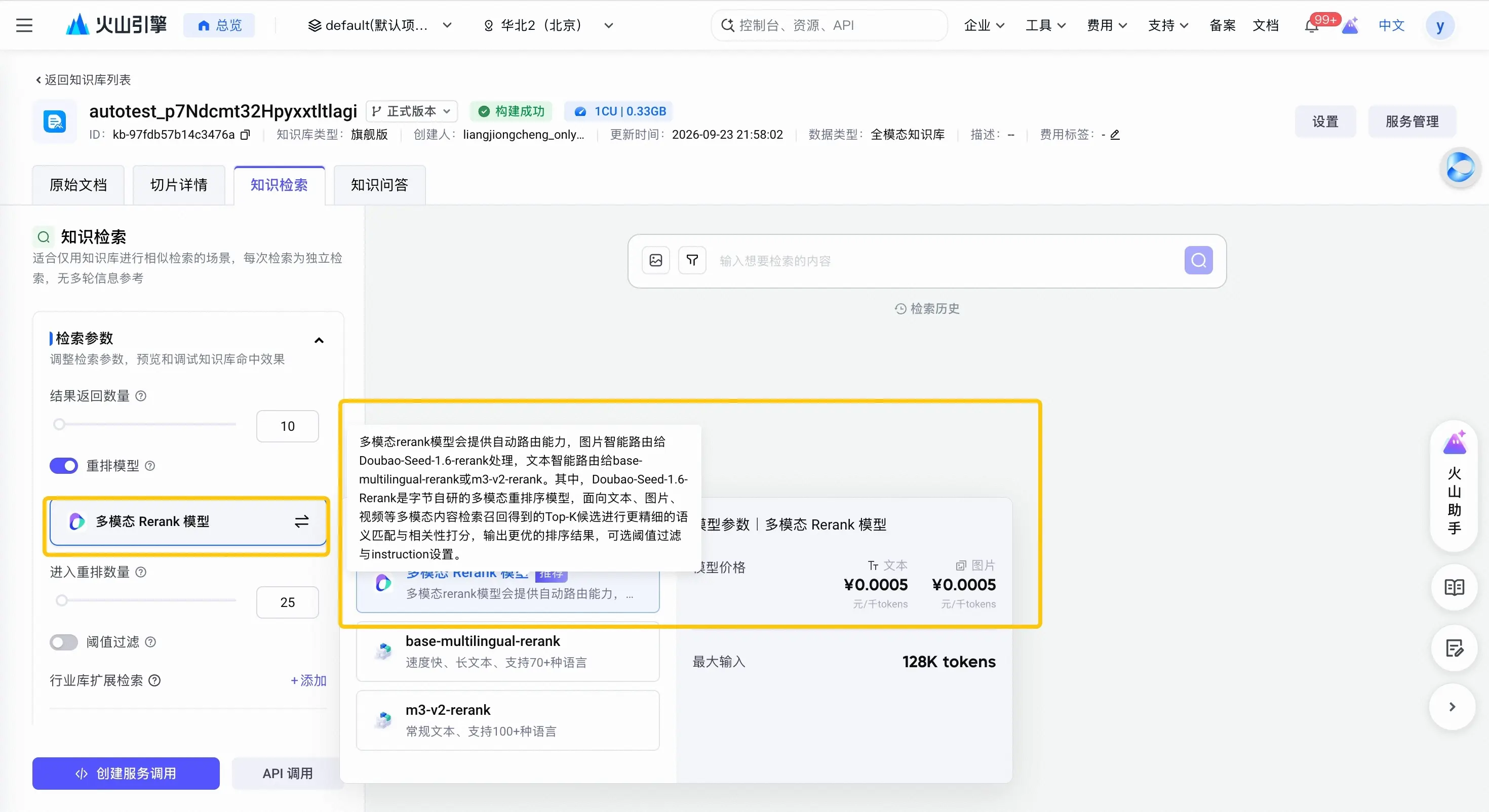The width and height of the screenshot is (1489, 812).
Task: Select the m3-v2-rerank model card
Action: coord(507,721)
